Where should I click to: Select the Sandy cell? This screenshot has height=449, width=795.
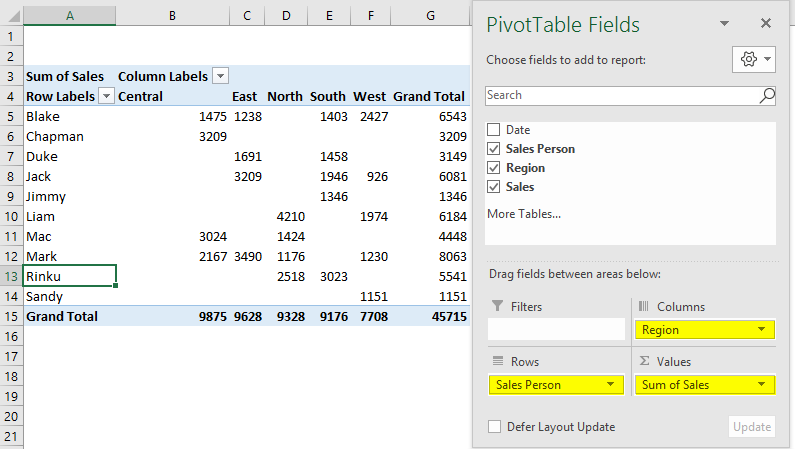point(69,296)
